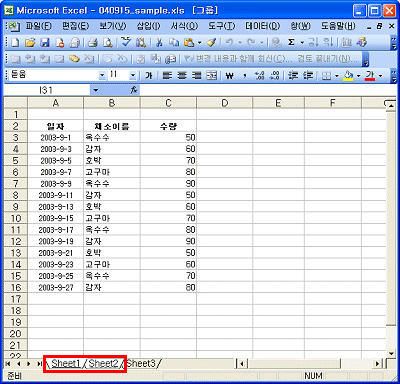Viewport: 400px width, 384px height.
Task: Click the Name Box showing I31
Action: (47, 90)
